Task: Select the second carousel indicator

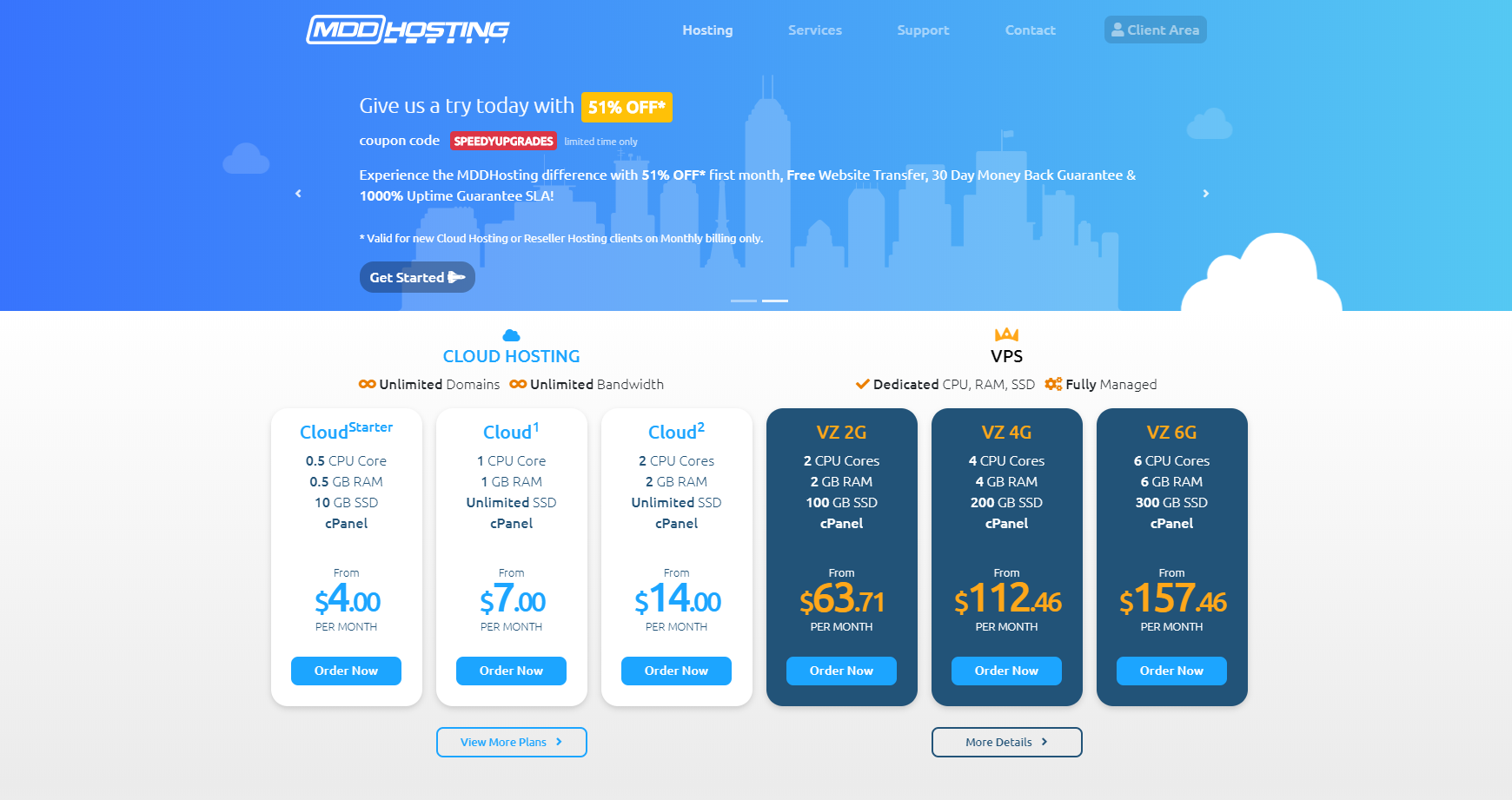Action: coord(775,301)
